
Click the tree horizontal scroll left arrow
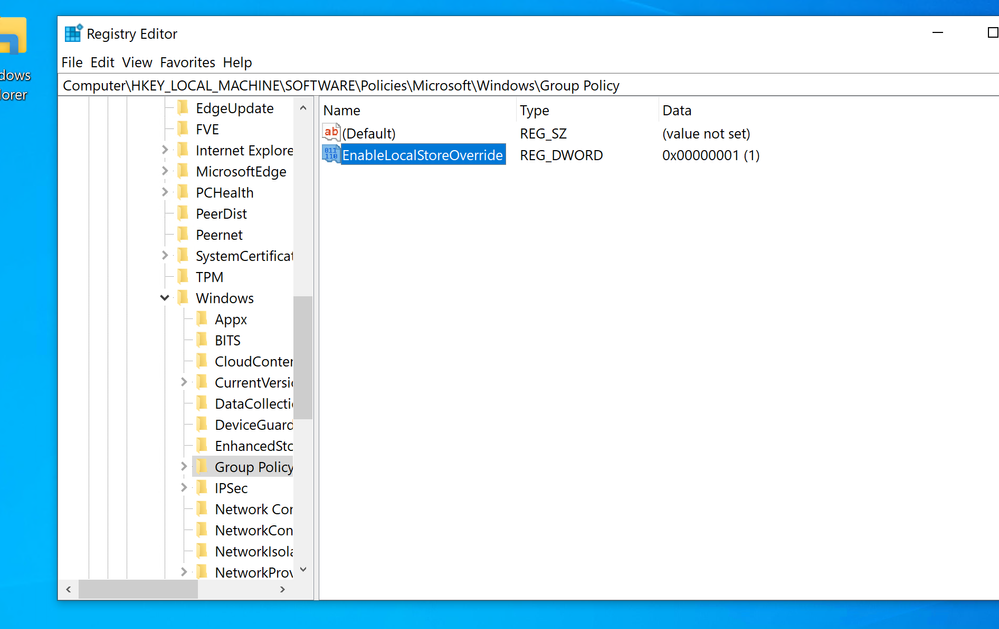68,589
